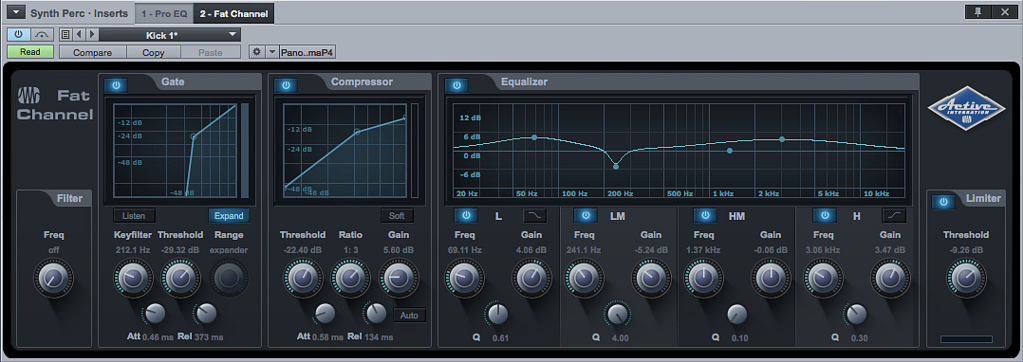Select the high-mid node on EQ graph
The width and height of the screenshot is (1023, 362).
729,151
